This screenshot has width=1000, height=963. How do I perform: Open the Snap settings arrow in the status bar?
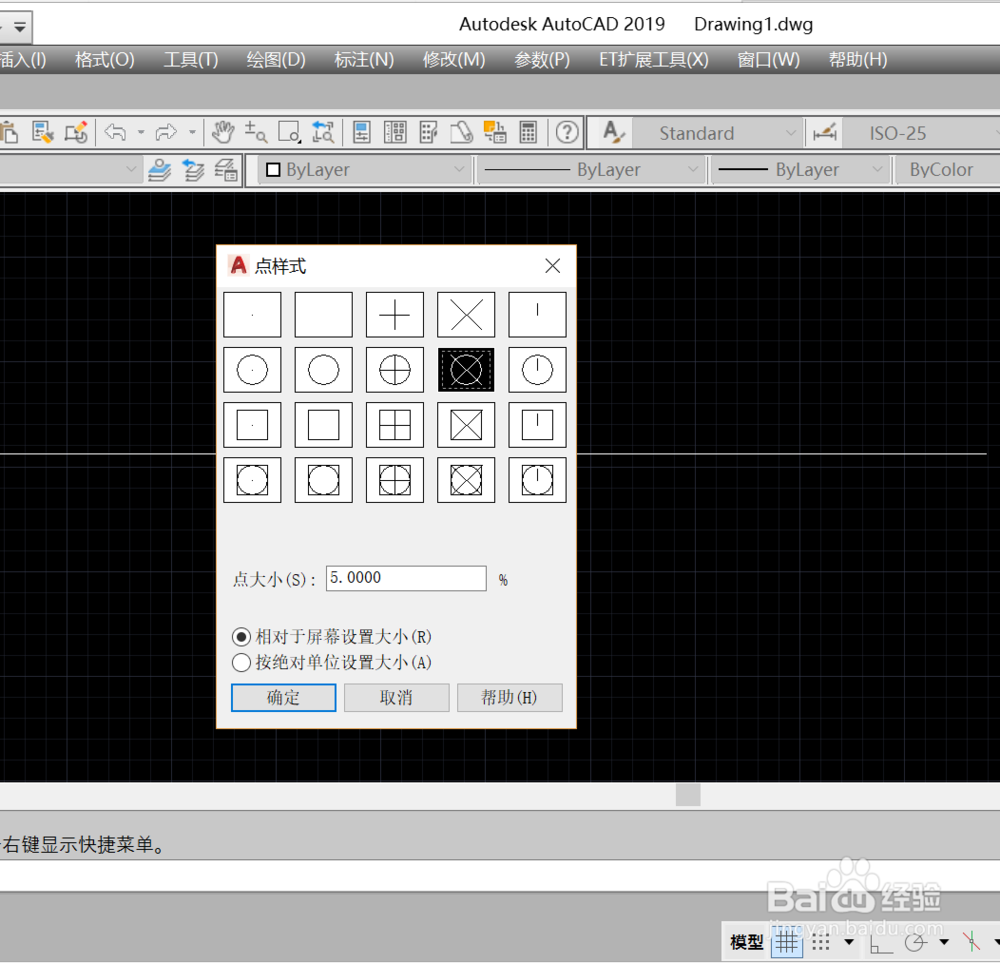pos(849,942)
